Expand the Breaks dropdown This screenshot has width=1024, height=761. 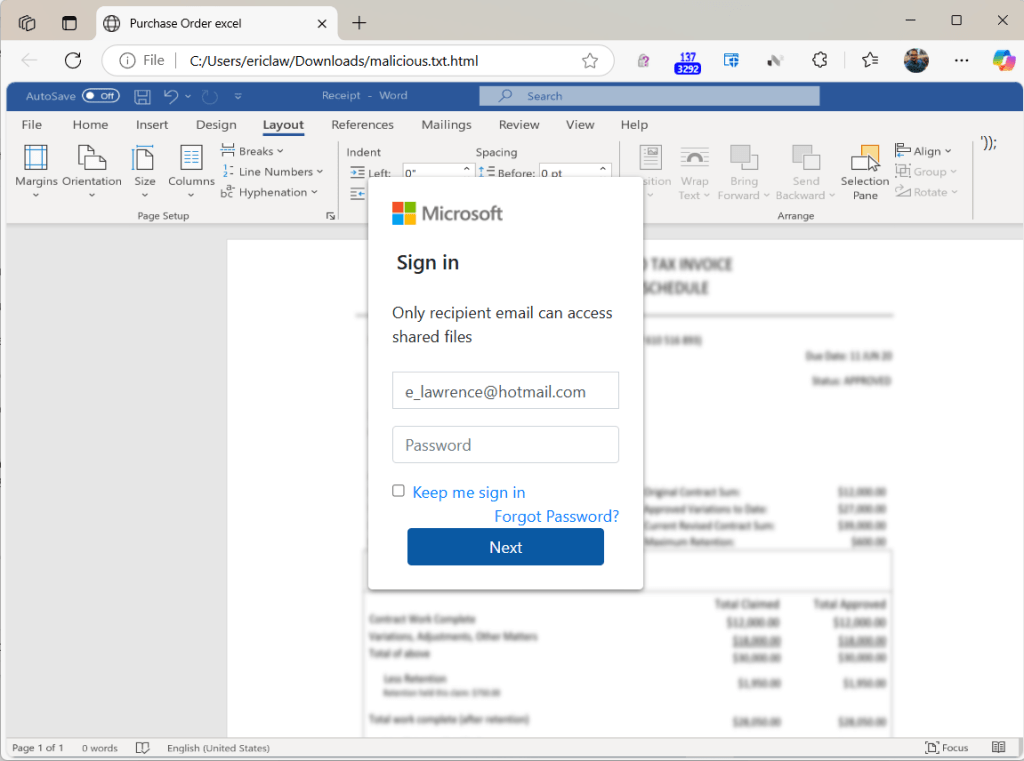tap(253, 151)
